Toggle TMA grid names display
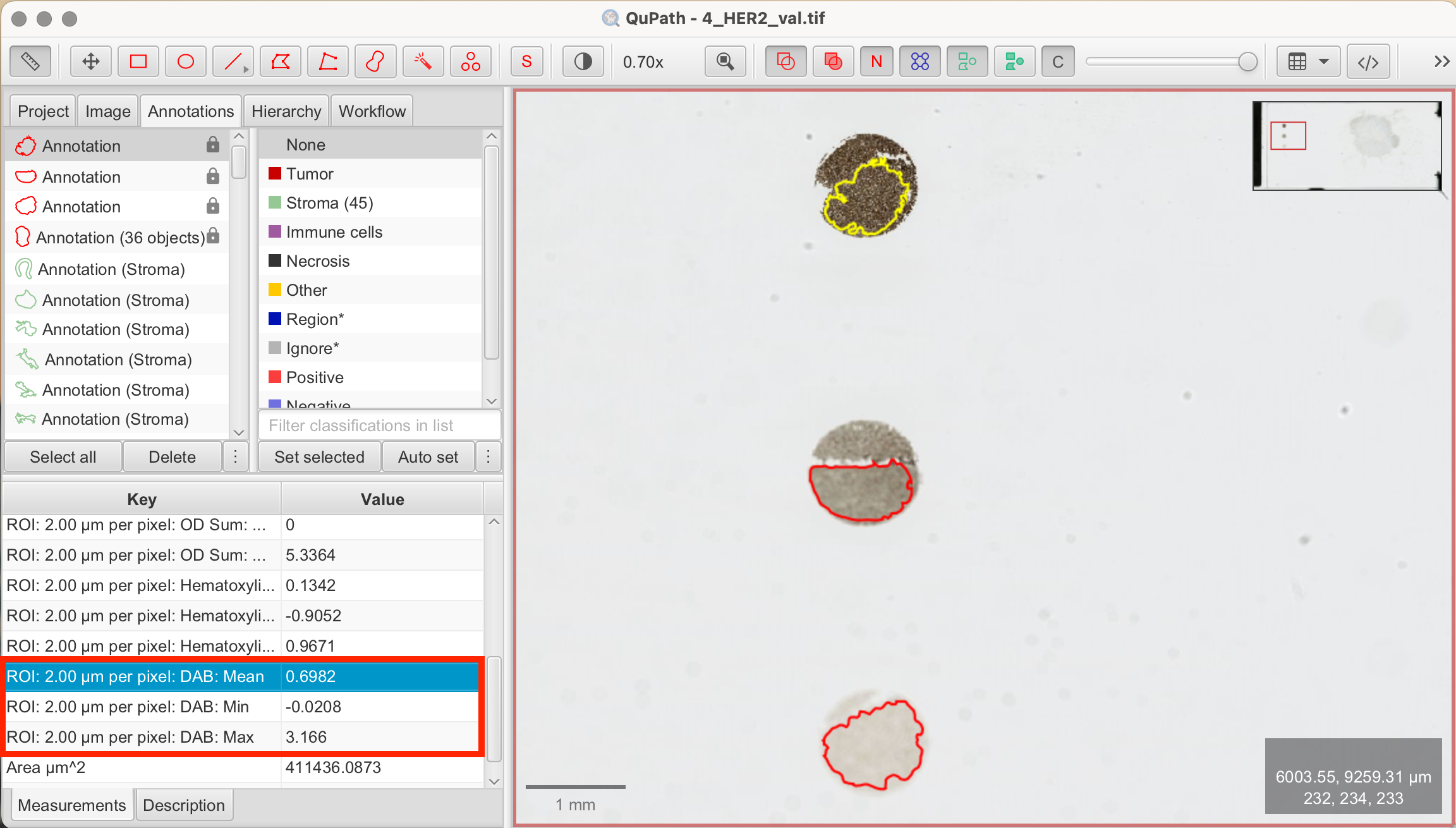 click(x=876, y=61)
